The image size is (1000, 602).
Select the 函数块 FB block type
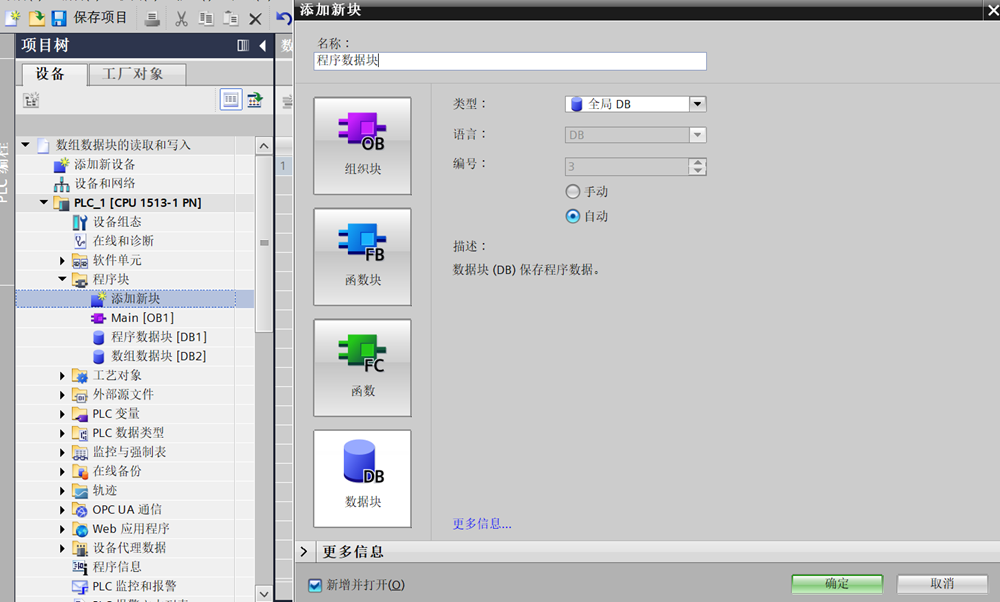tap(362, 257)
